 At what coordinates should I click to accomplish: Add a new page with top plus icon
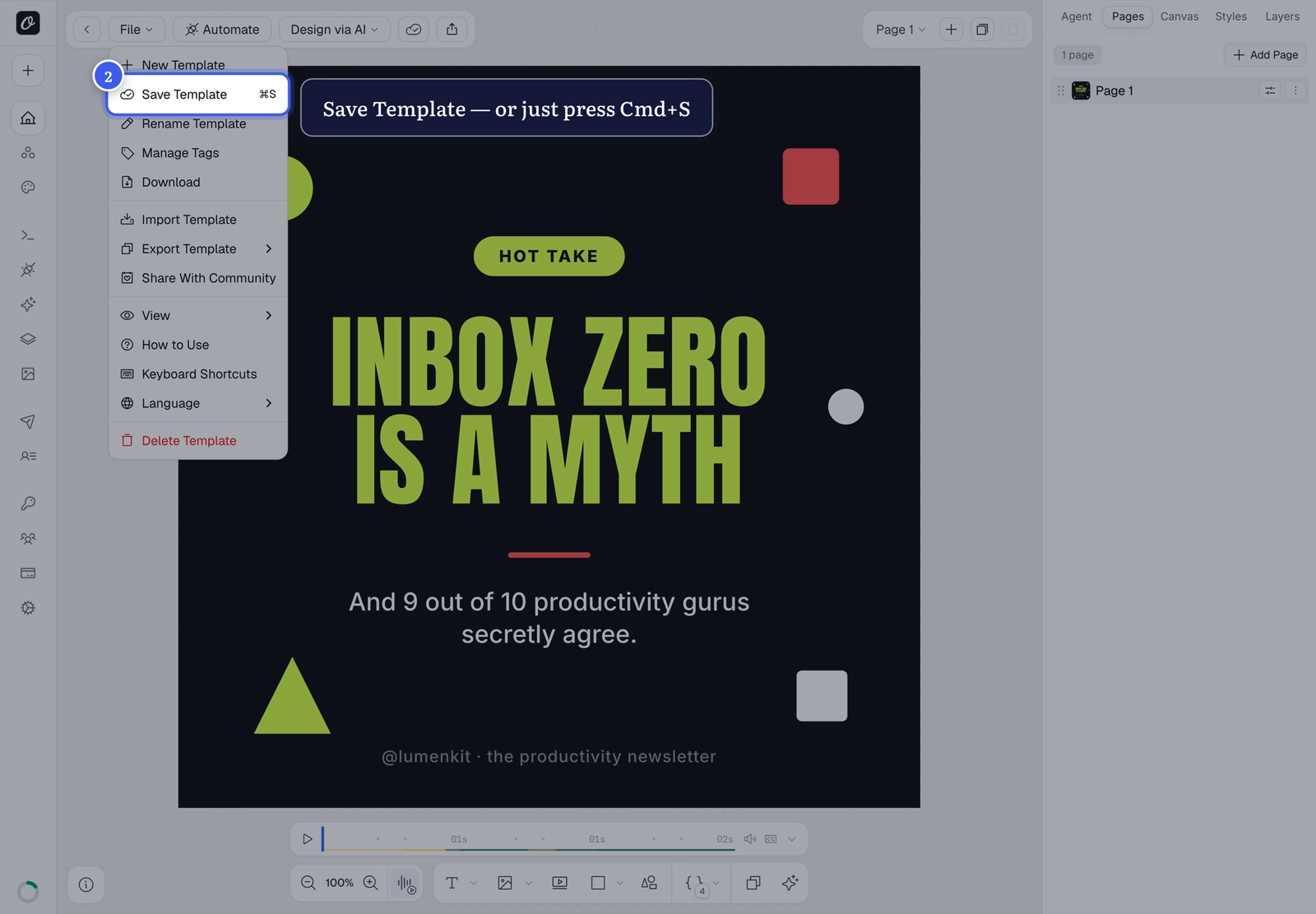951,30
